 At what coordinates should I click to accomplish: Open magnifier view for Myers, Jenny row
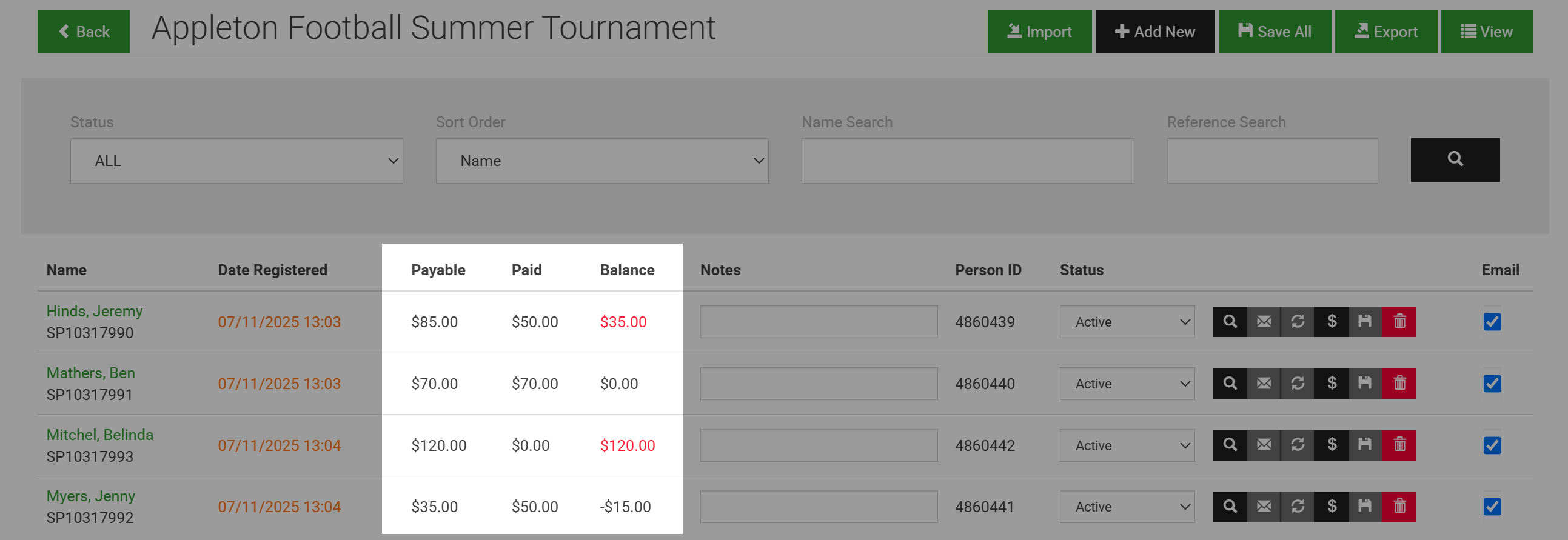click(1230, 507)
